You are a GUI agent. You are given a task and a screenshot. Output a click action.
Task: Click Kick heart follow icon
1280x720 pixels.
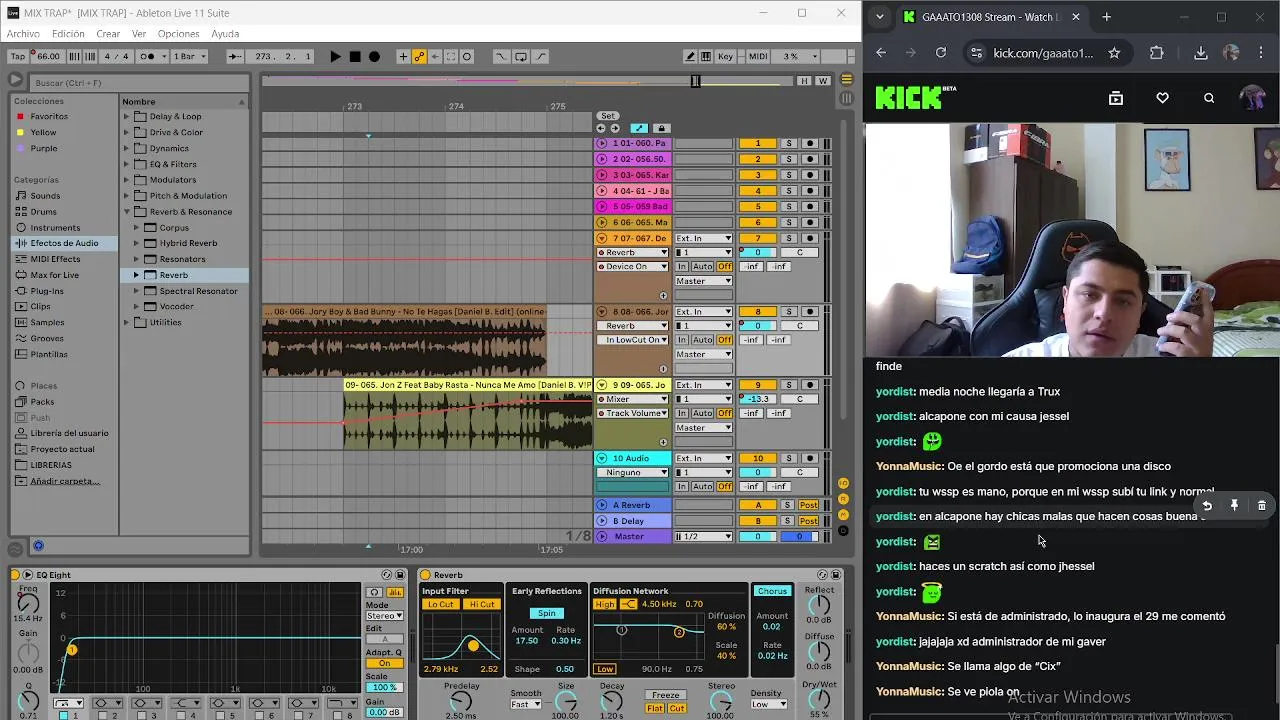[1162, 98]
